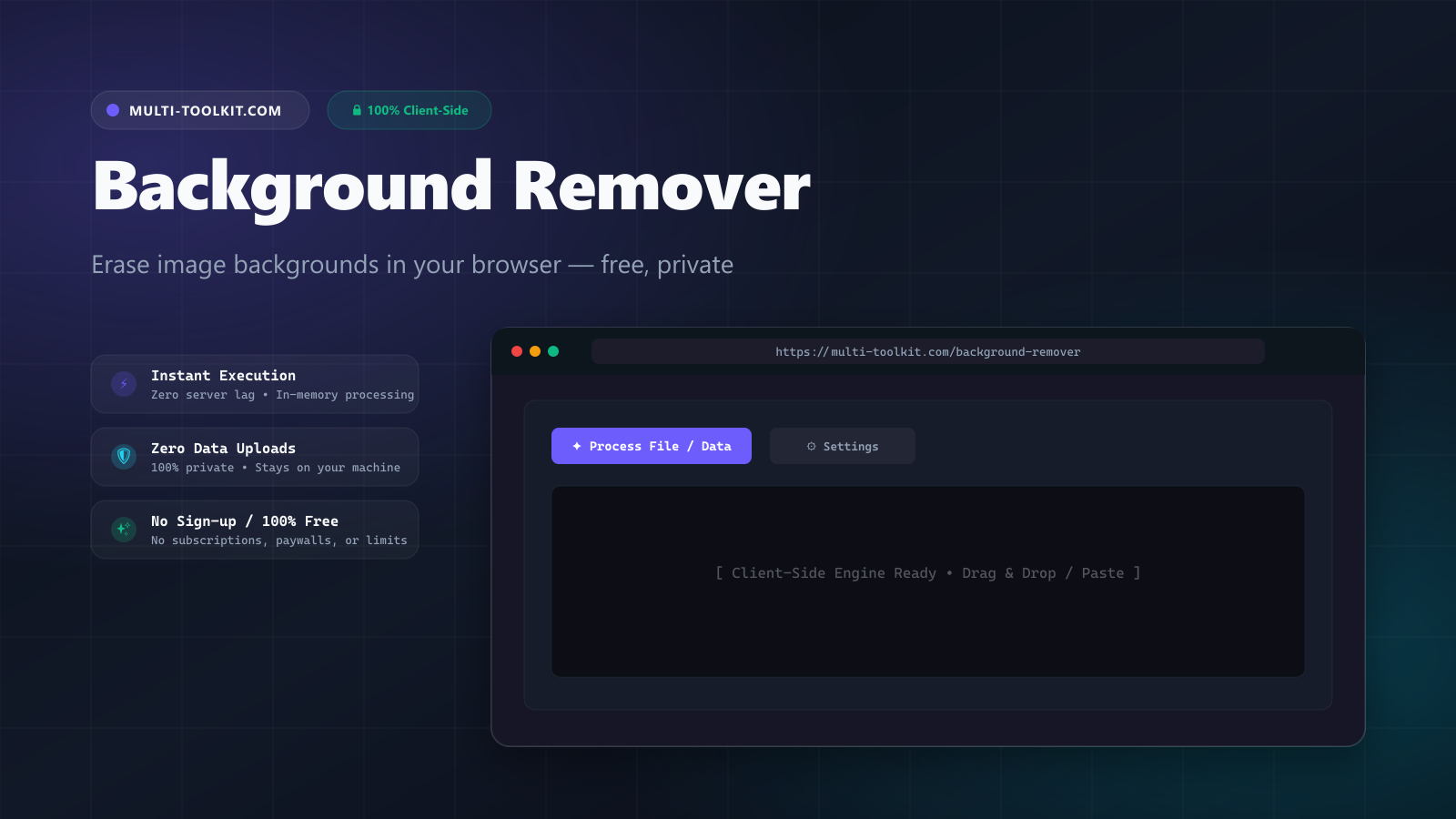Click "No subscriptions, paywalls, or limits" text

279,541
